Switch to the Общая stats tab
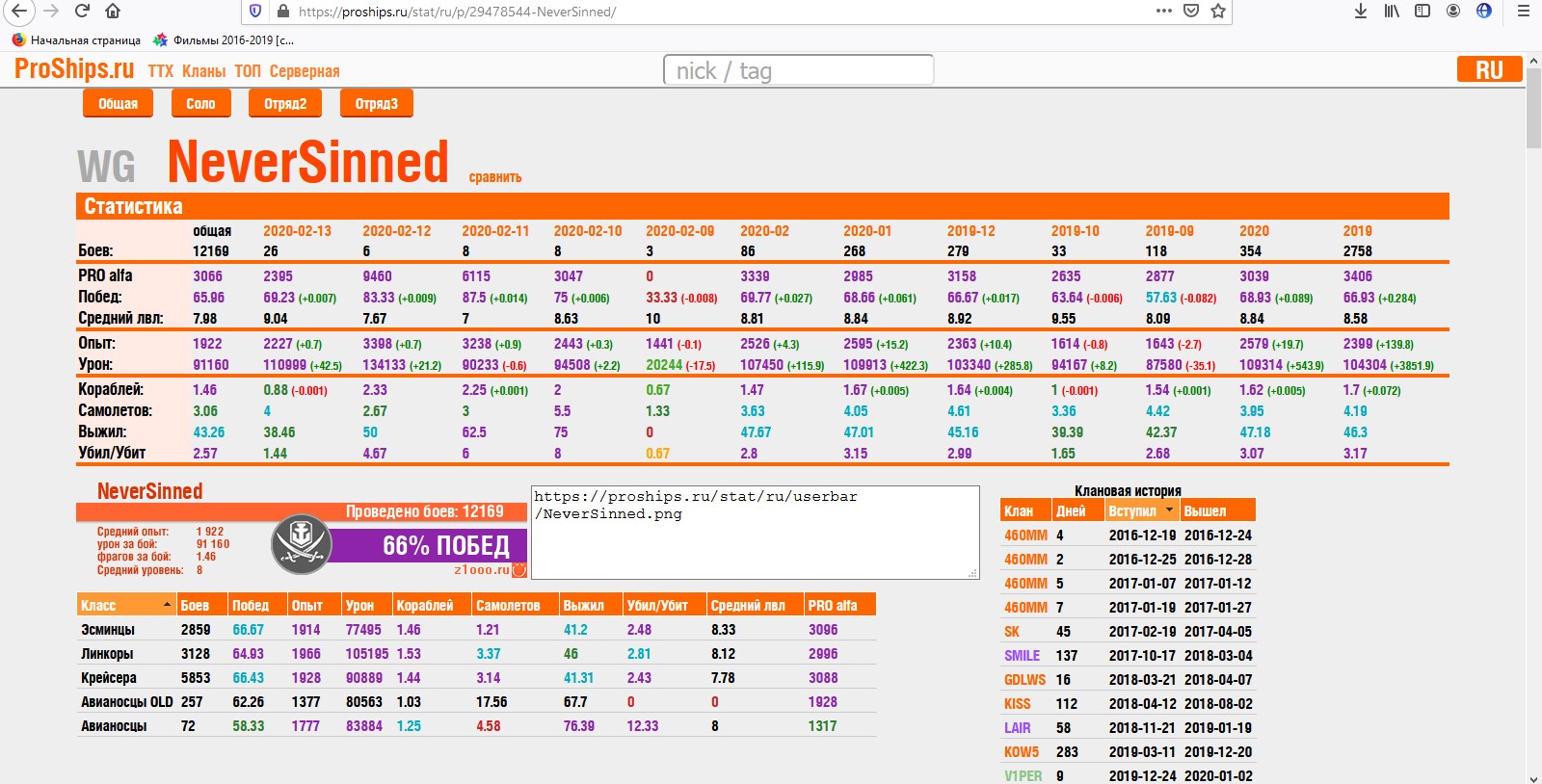Viewport: 1542px width, 784px height. click(x=118, y=103)
